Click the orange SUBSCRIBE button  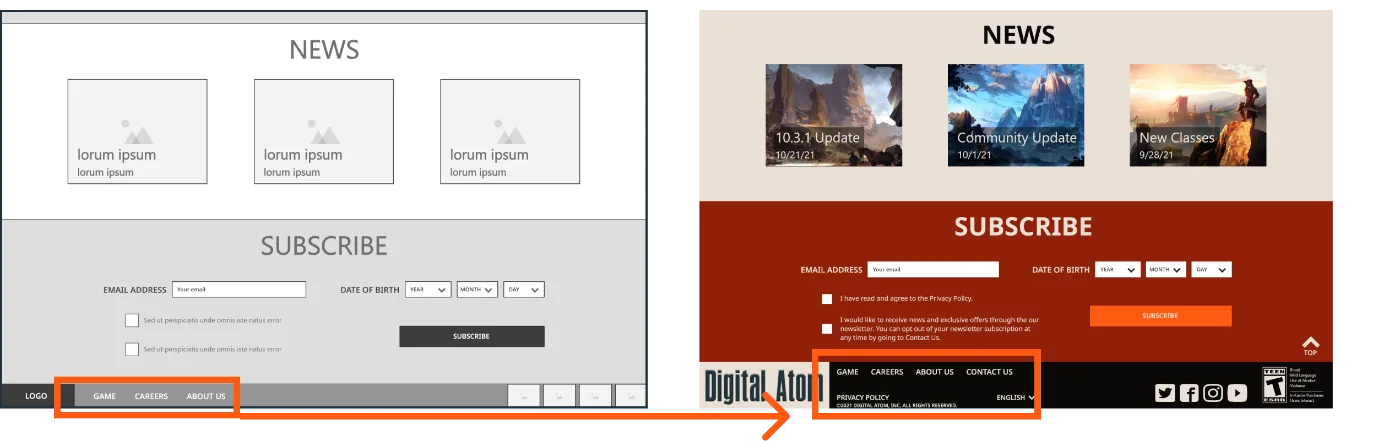1160,316
